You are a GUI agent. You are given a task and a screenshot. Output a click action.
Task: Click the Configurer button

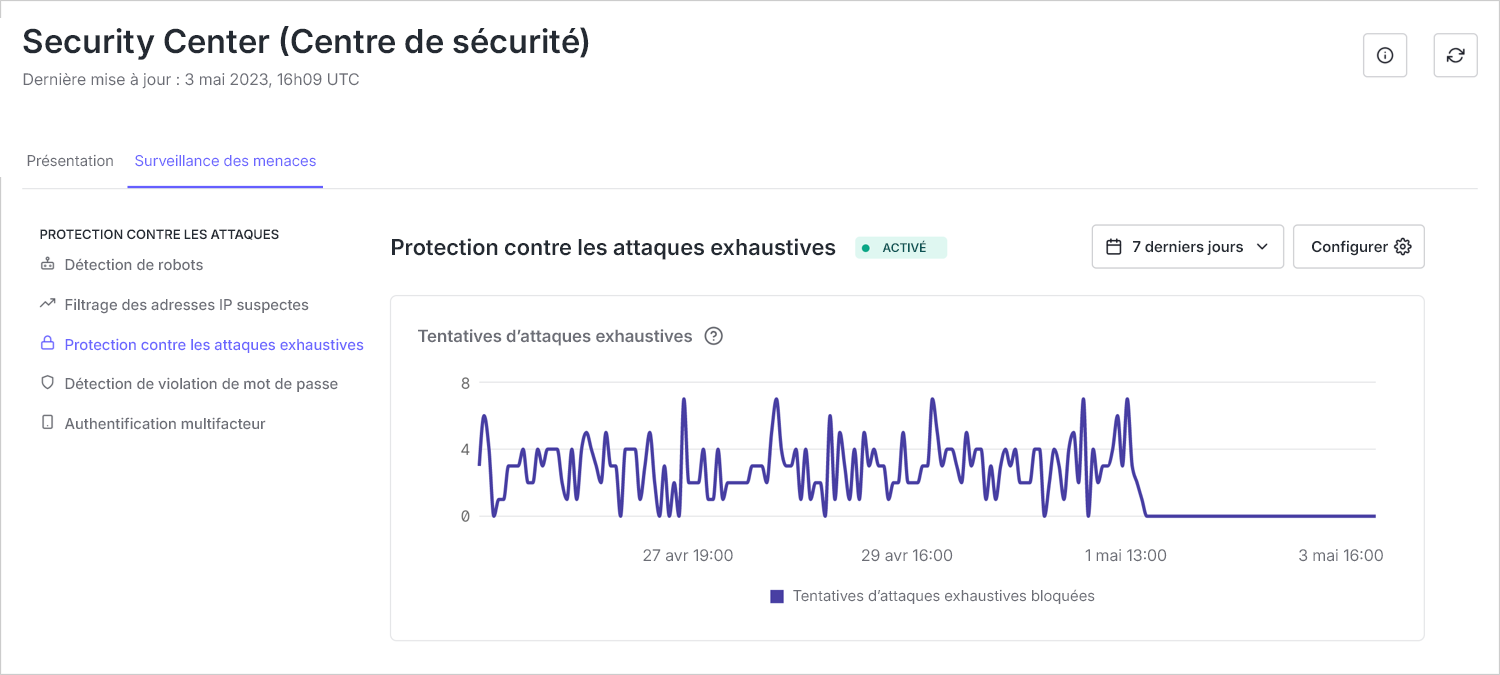(1359, 247)
